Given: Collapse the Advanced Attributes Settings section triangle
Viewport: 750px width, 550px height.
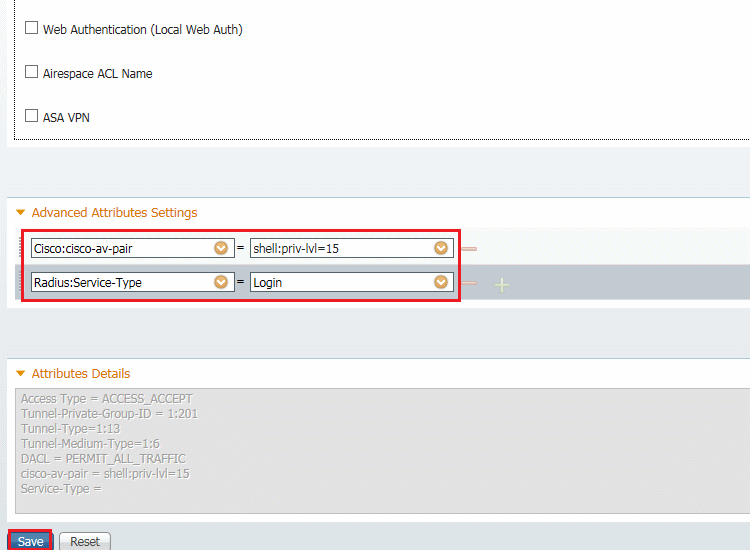Looking at the screenshot, I should 20,212.
